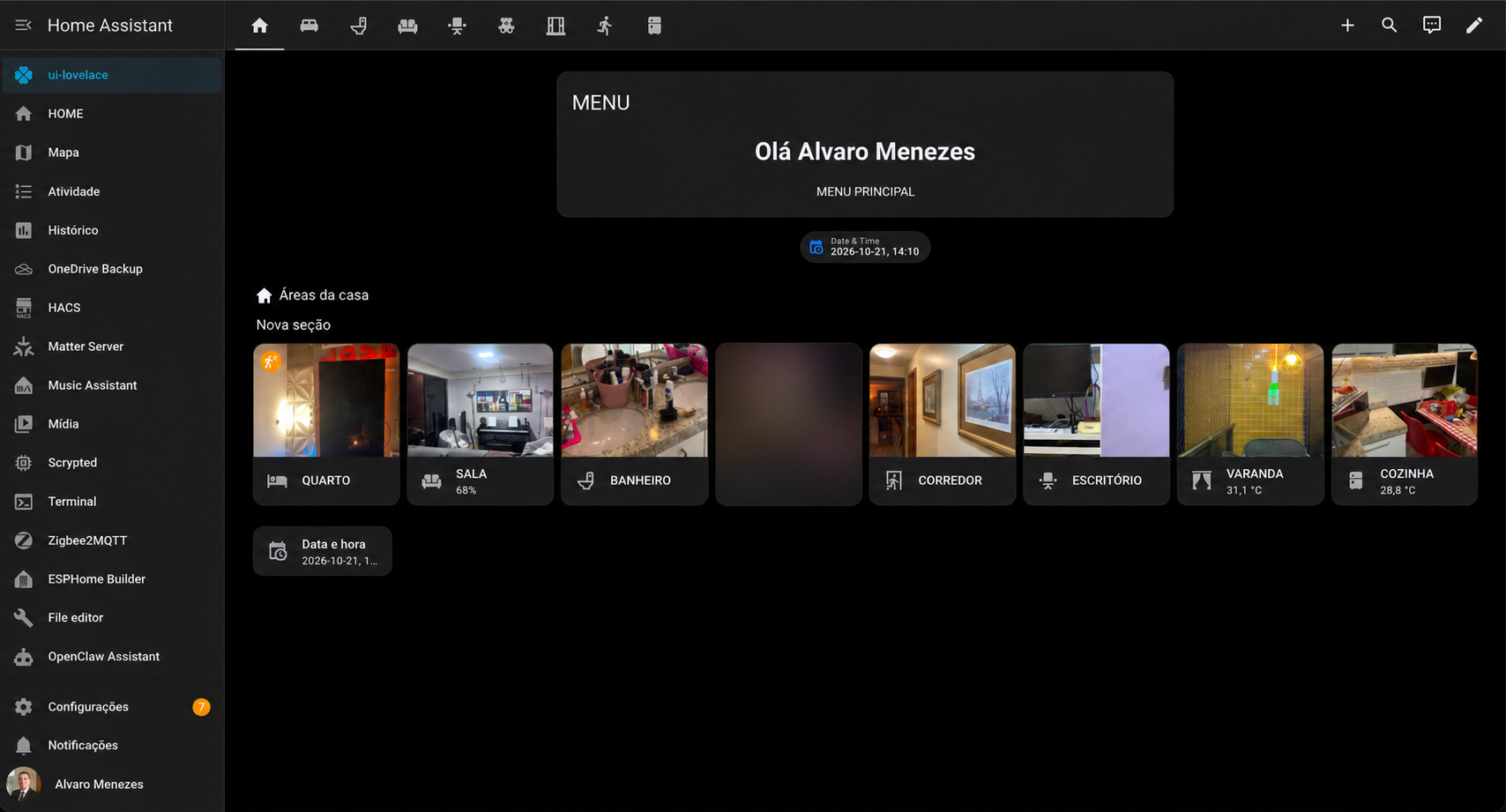This screenshot has height=812, width=1506.
Task: Collapse the sidebar with the menu icon
Action: point(24,26)
